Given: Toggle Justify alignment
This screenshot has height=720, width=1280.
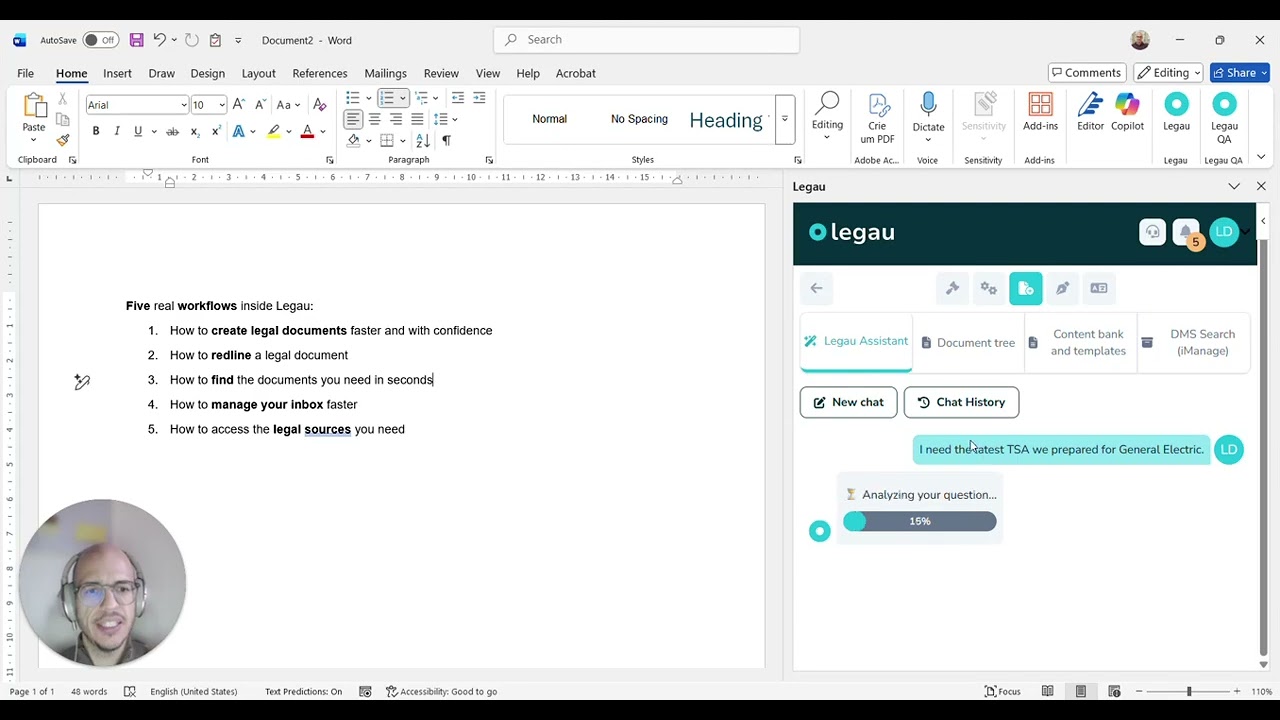Looking at the screenshot, I should coord(417,119).
